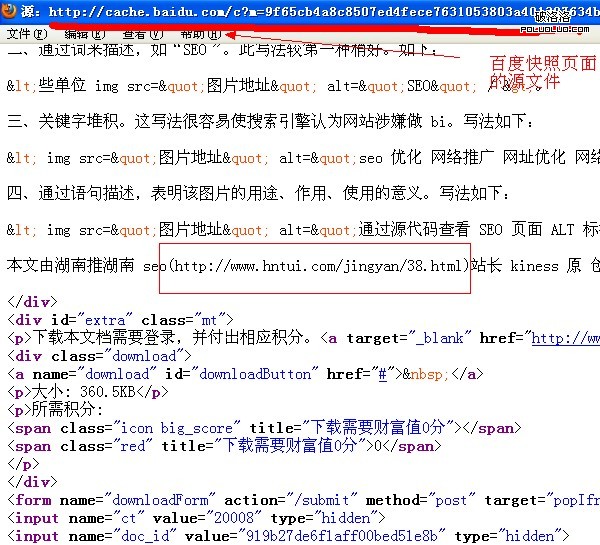Open the 编辑(E) menu
Screen dimensions: 600x545
(x=85, y=34)
